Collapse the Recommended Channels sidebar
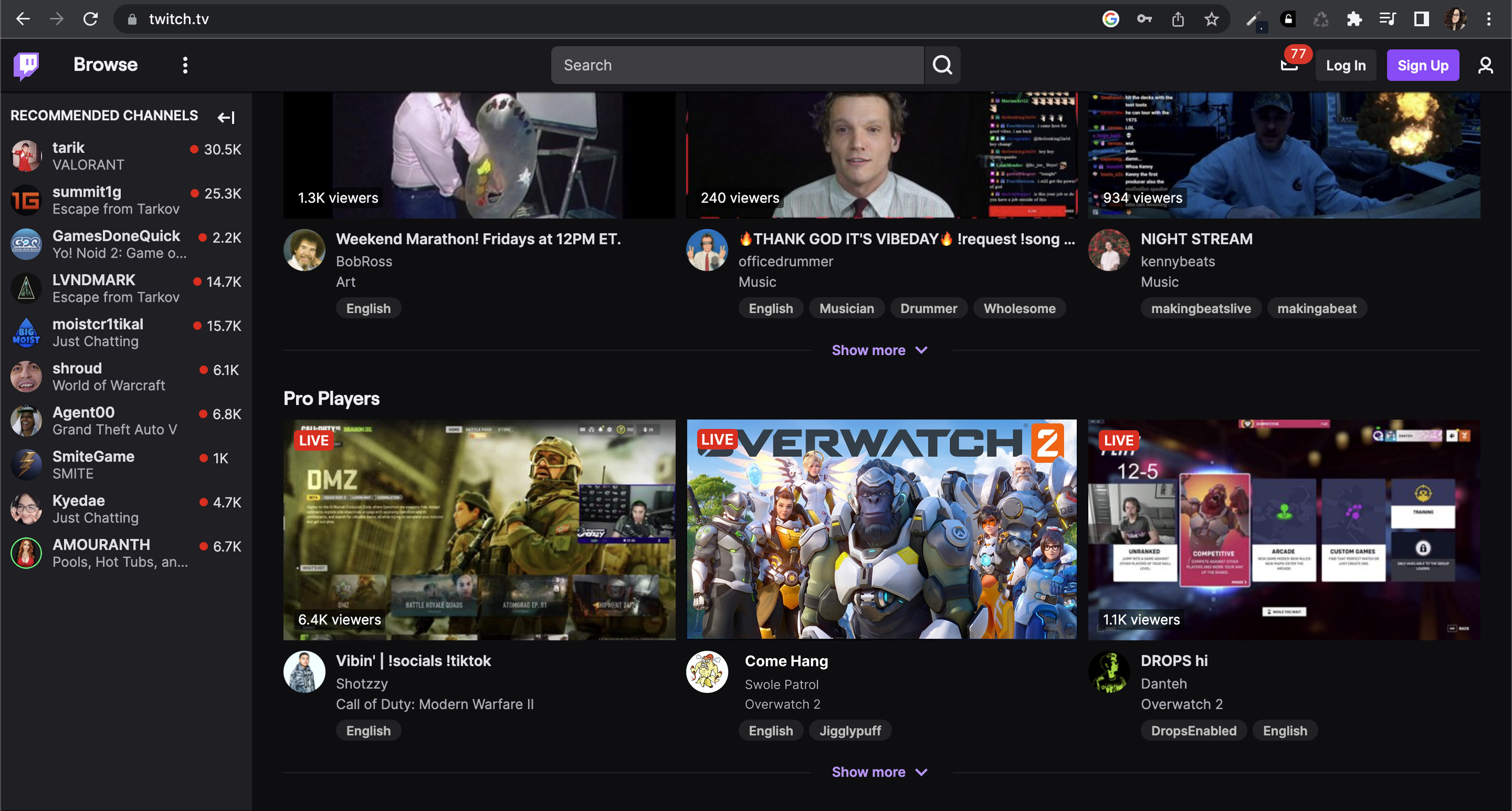Screen dimensions: 1512x811 point(226,117)
